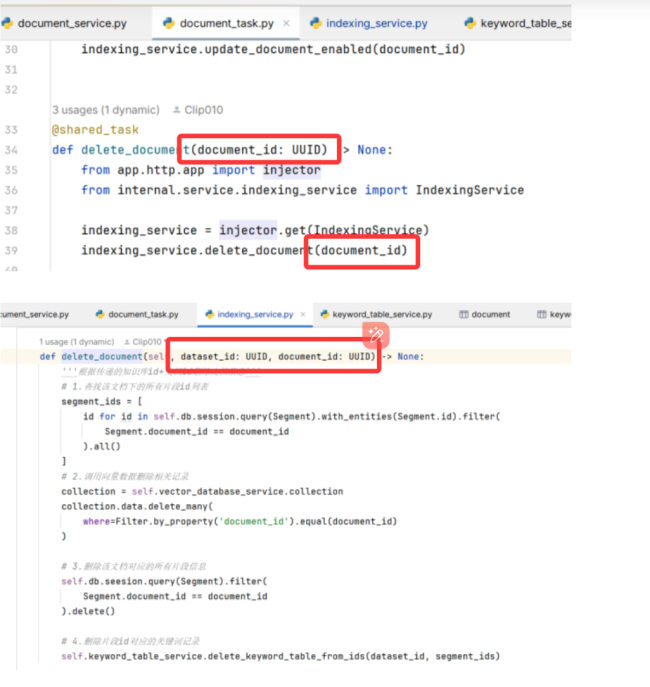The image size is (650, 687).
Task: Click Python icon on keyword_table_service.py tab
Action: pos(325,315)
